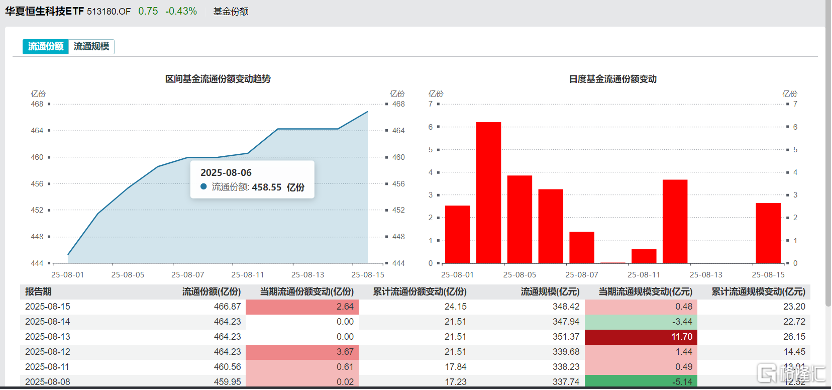This screenshot has height=390, width=832.
Task: Click the 11.70 dark red scale change cell
Action: click(x=641, y=337)
